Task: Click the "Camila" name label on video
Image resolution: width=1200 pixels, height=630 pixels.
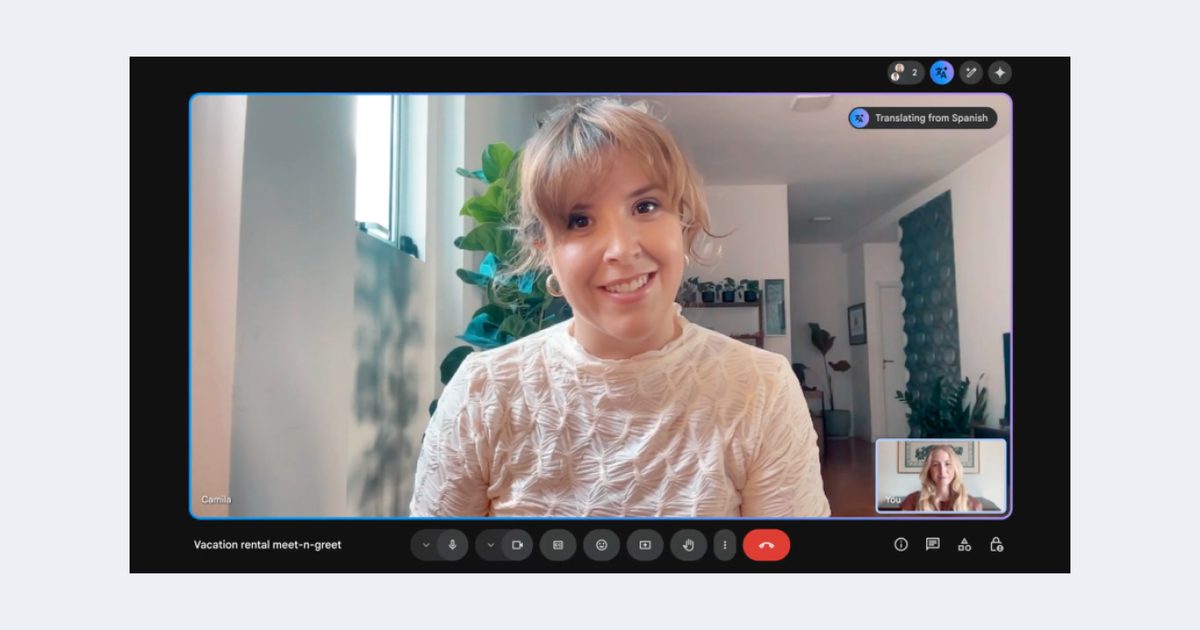Action: tap(217, 499)
